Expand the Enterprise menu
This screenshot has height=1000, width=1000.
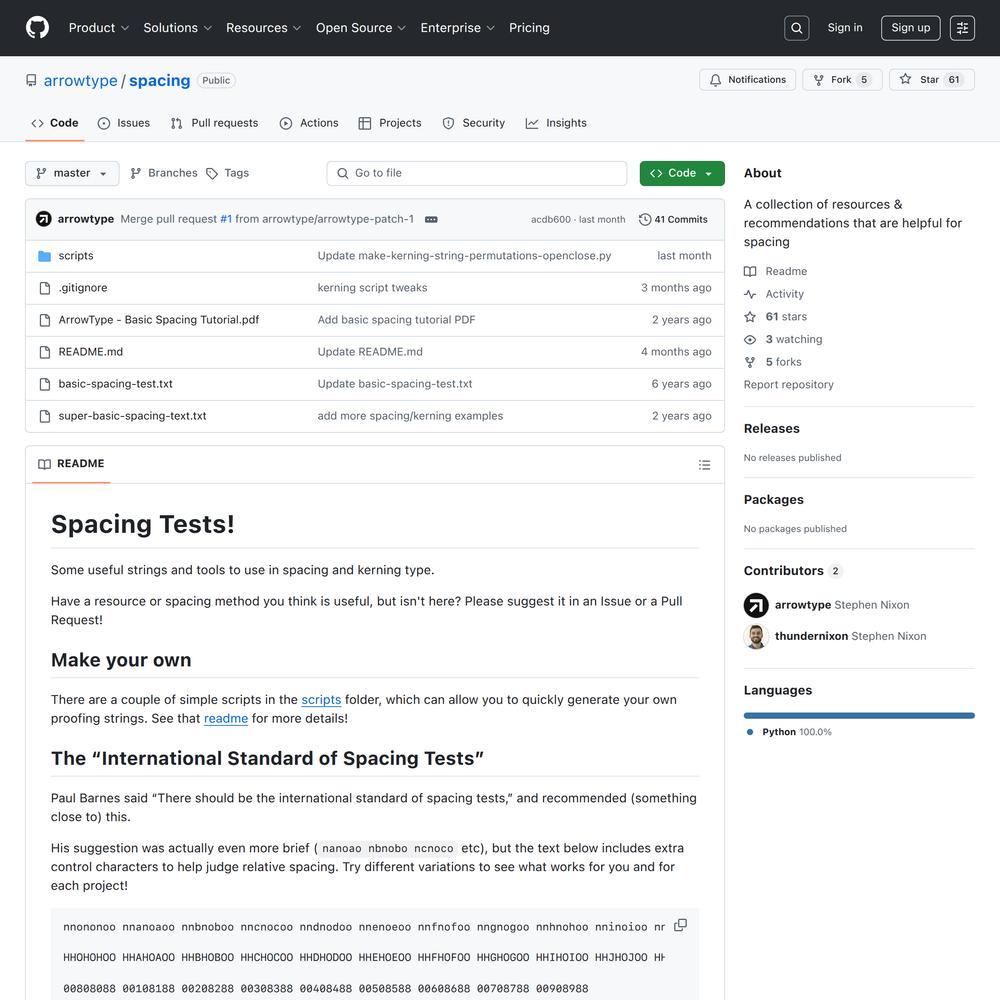click(x=457, y=28)
